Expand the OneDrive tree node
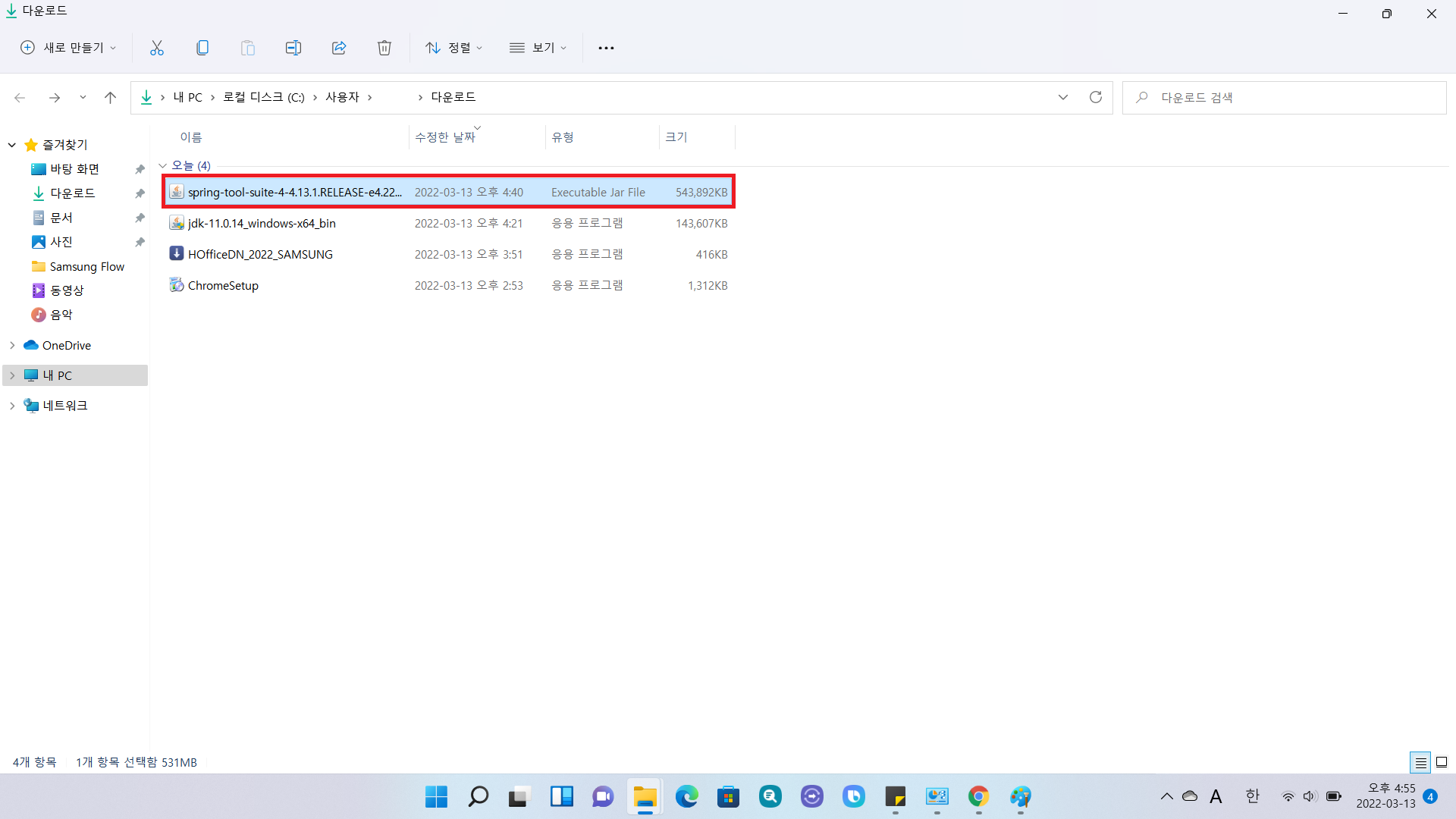This screenshot has width=1456, height=819. tap(12, 345)
